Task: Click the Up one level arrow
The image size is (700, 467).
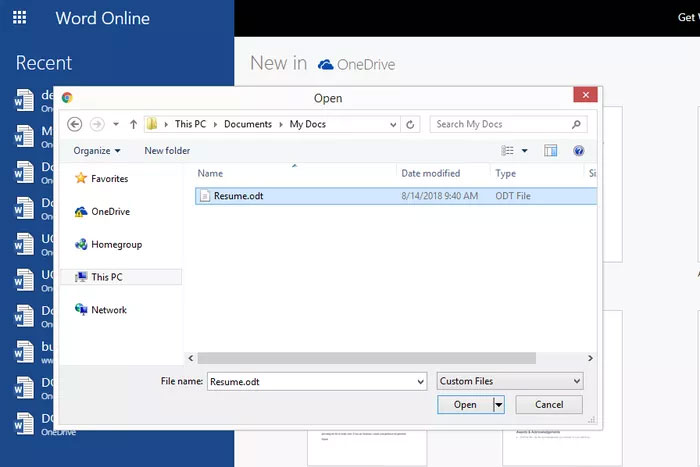Action: (133, 125)
